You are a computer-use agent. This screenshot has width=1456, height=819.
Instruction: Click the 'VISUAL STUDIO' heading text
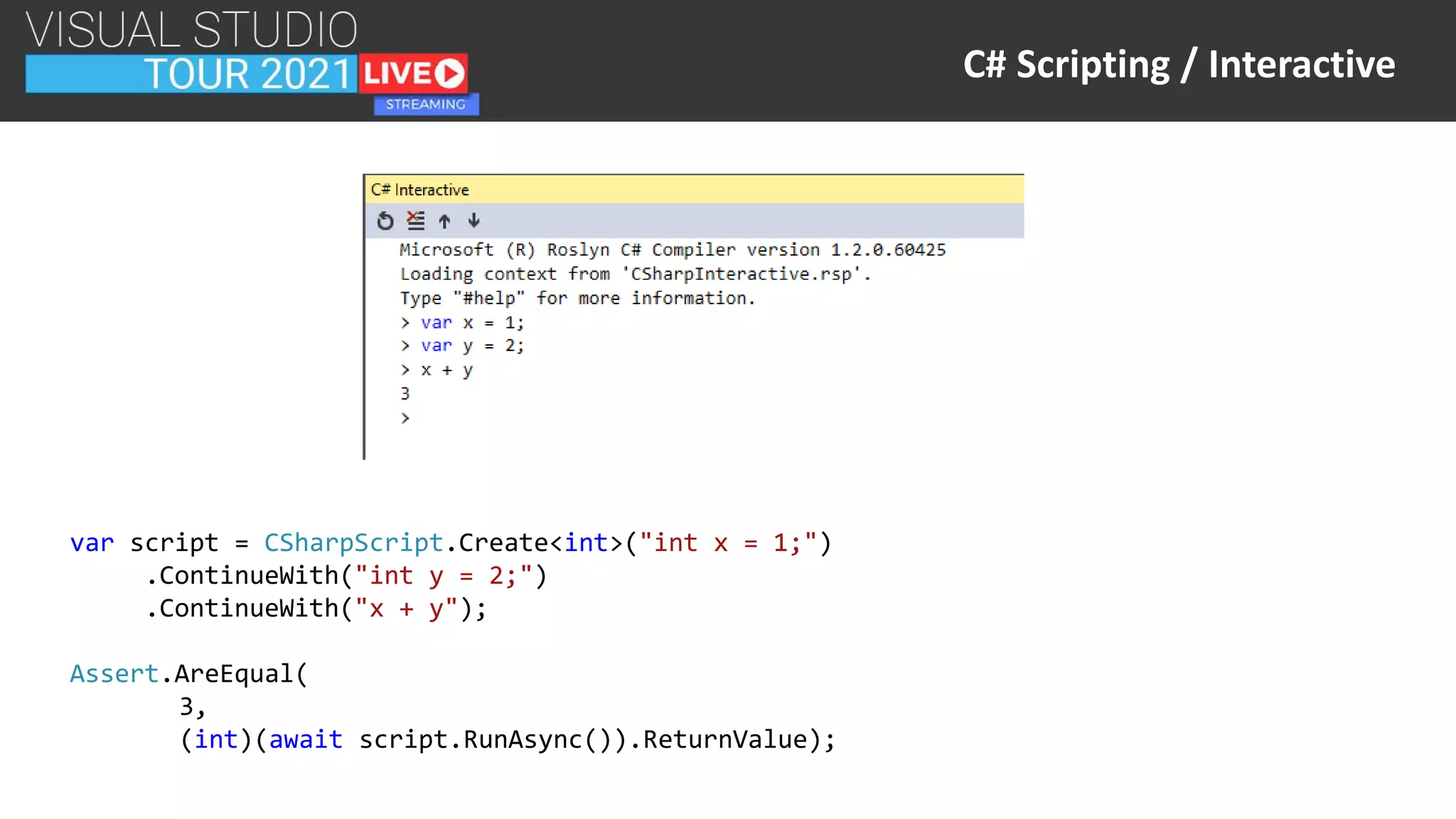point(192,30)
